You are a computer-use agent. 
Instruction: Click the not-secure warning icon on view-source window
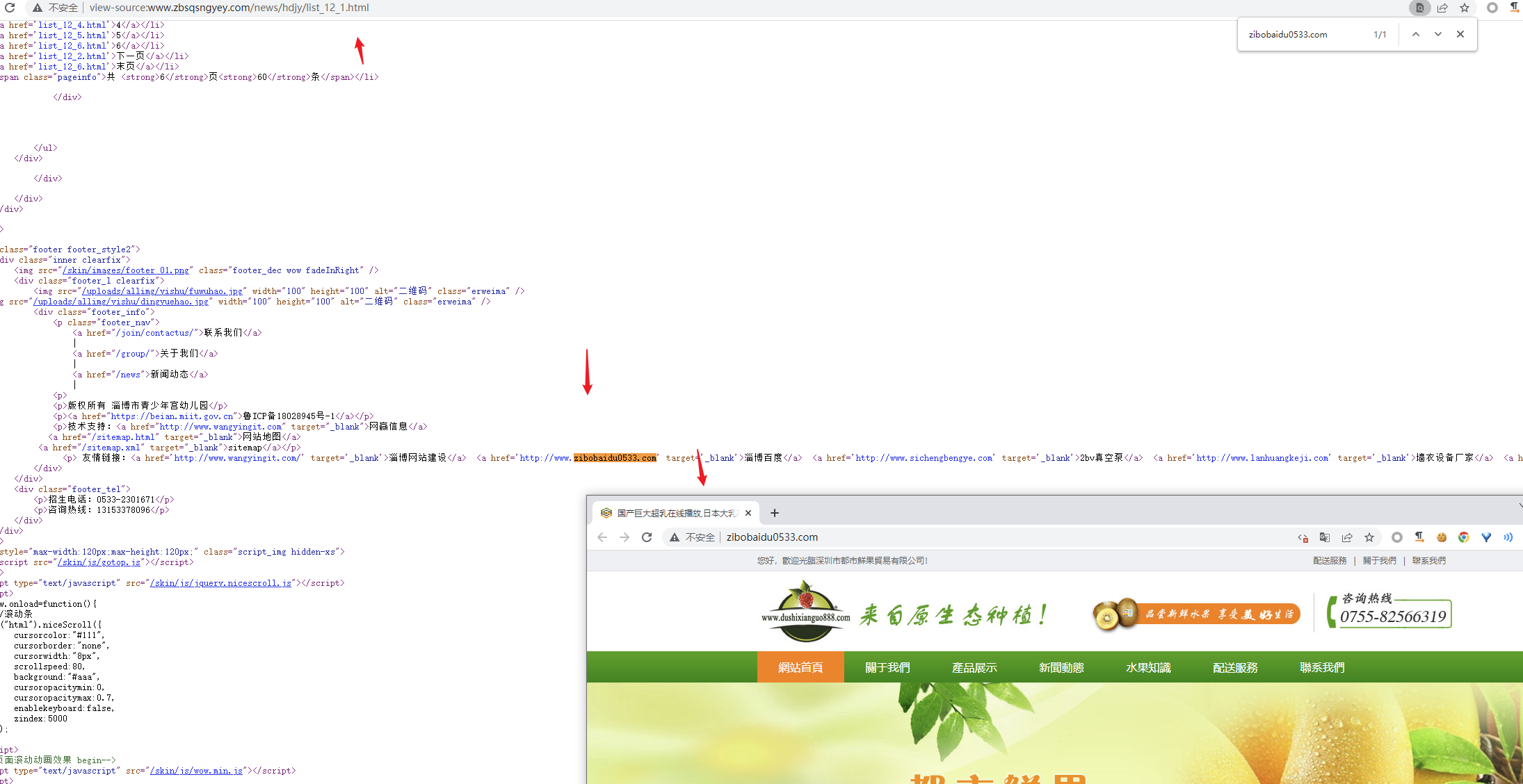click(x=38, y=8)
